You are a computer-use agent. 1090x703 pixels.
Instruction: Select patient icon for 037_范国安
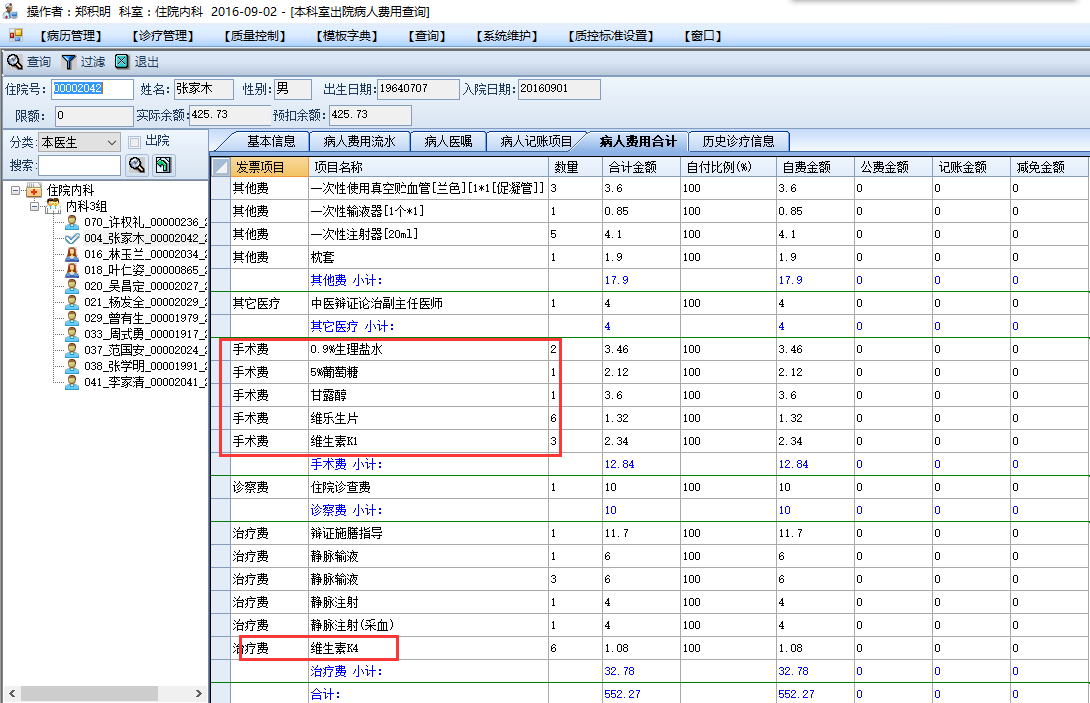pyautogui.click(x=72, y=350)
